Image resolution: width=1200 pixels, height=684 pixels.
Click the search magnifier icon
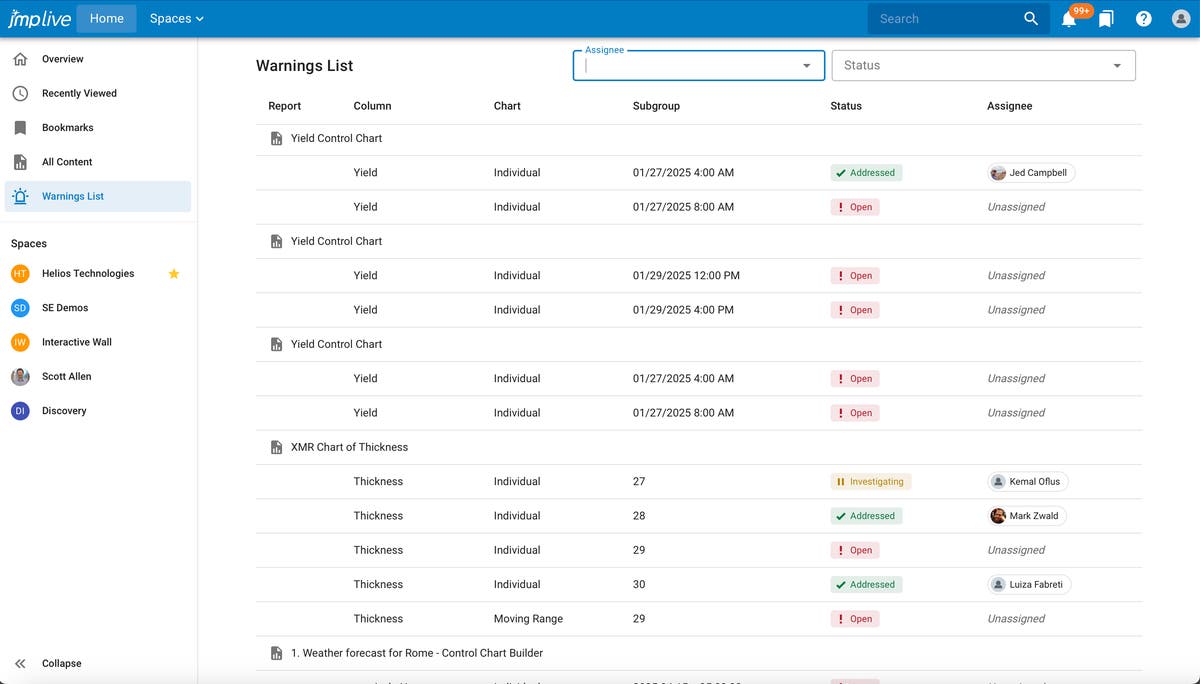[x=1031, y=19]
